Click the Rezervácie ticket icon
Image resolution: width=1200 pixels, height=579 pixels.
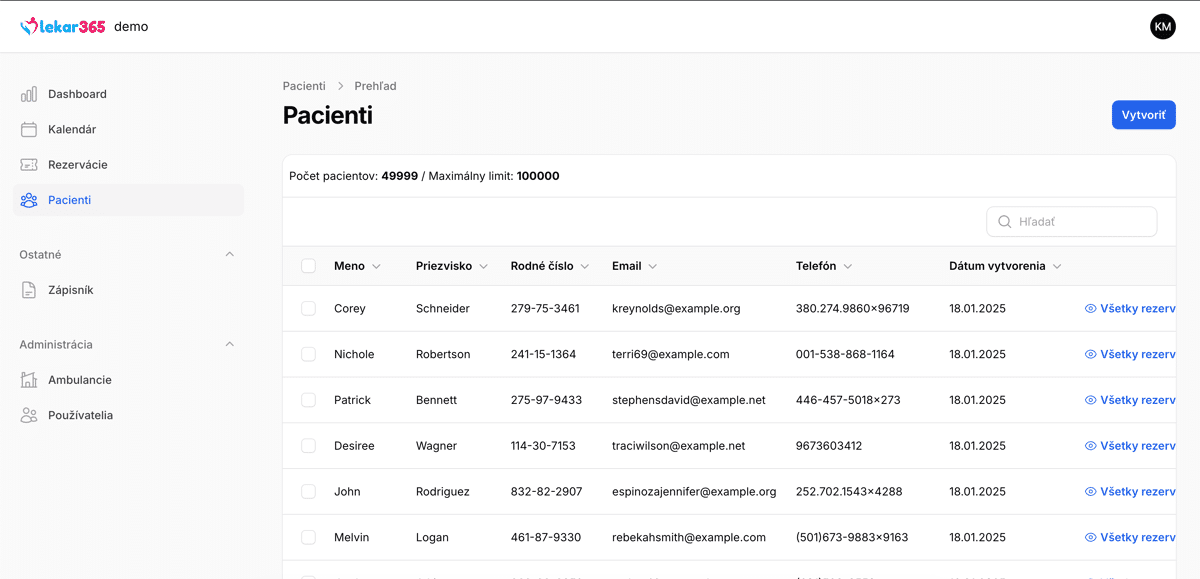pyautogui.click(x=29, y=165)
